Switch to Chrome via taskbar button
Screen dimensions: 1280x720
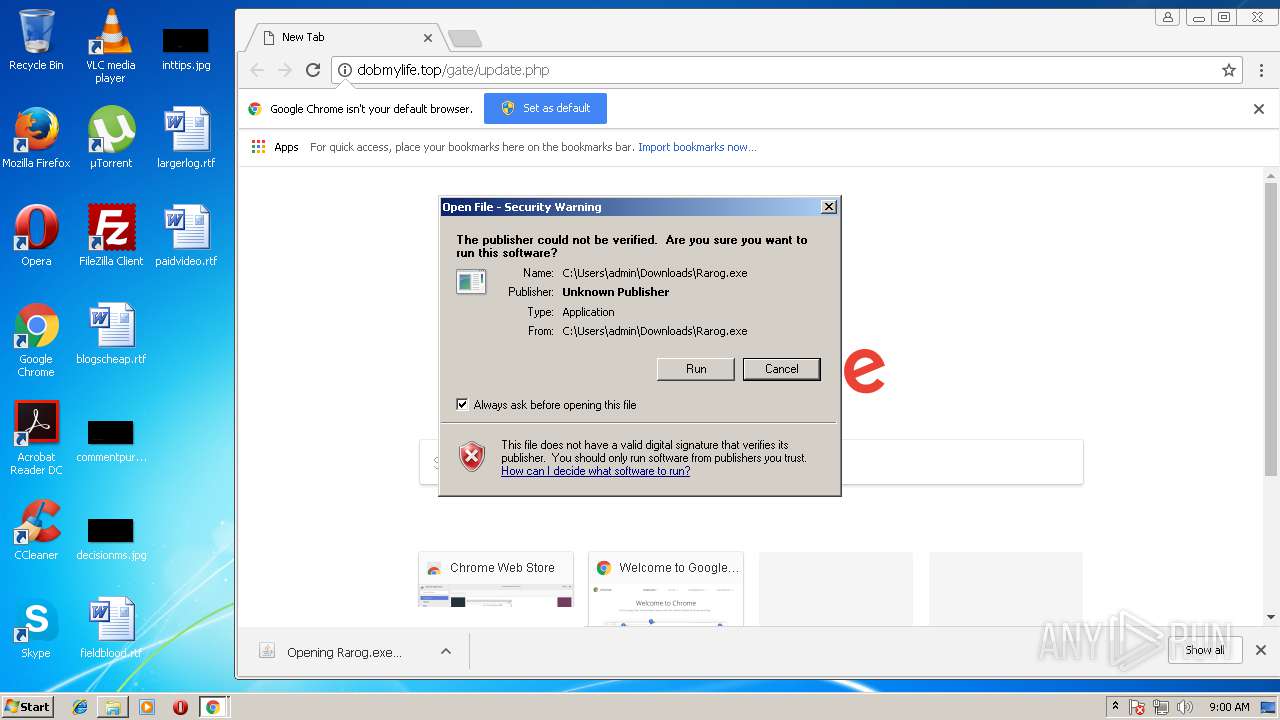pos(213,707)
